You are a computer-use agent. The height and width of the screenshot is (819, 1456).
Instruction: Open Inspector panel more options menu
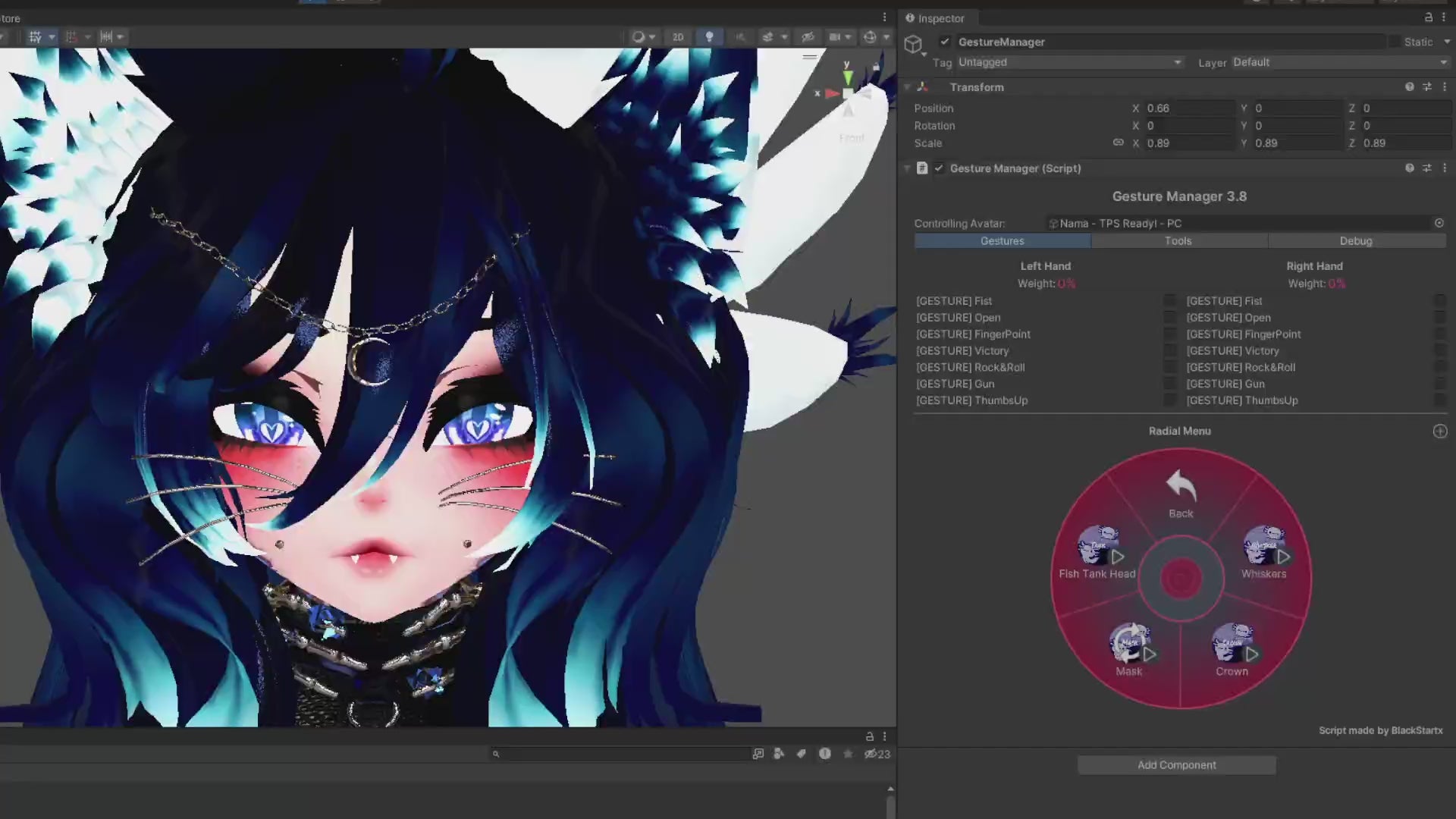[x=1444, y=17]
